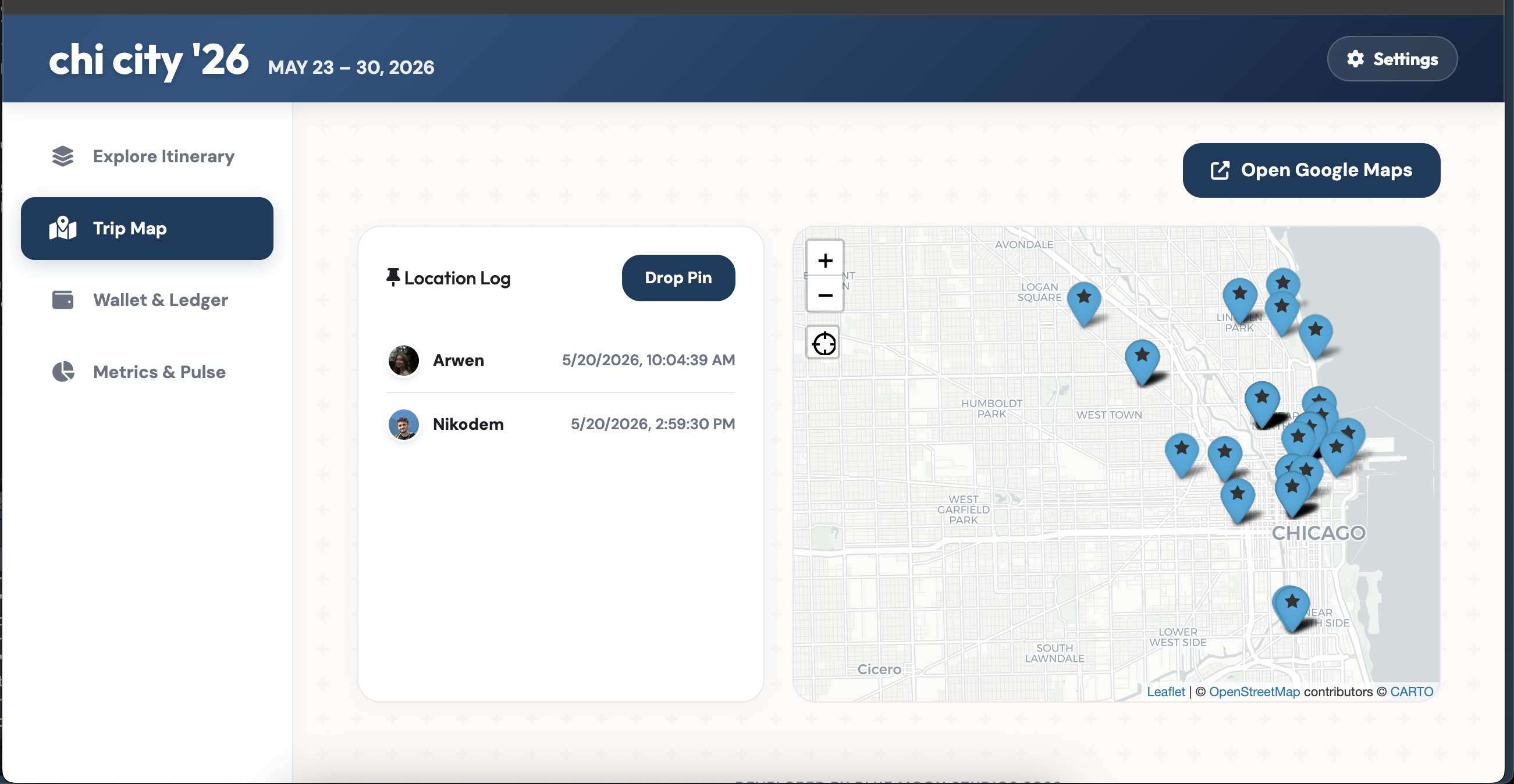Click Nikodem's timestamp 2:59:30 PM
Screen dimensions: 1514x784
pyautogui.click(x=653, y=424)
